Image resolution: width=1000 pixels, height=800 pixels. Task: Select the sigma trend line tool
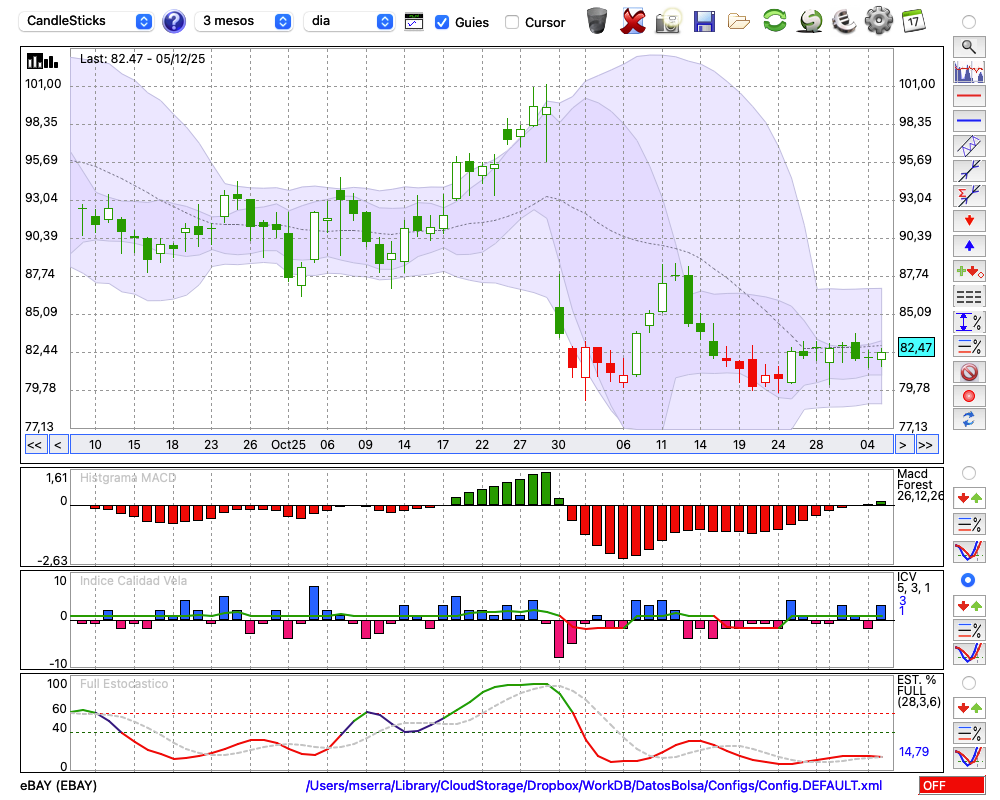(969, 196)
